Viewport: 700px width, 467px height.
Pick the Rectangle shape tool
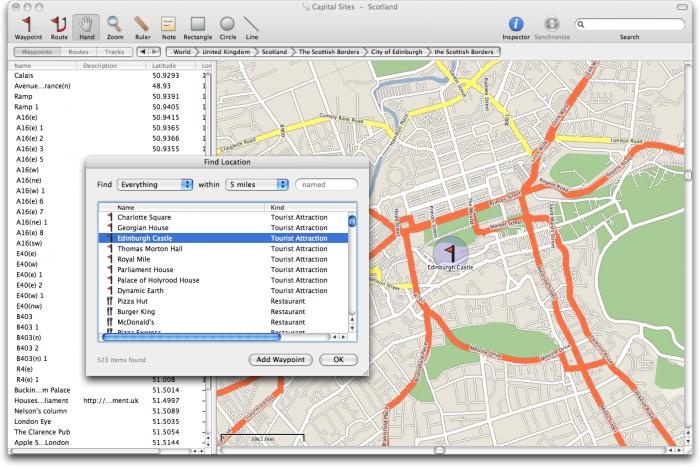(x=197, y=28)
